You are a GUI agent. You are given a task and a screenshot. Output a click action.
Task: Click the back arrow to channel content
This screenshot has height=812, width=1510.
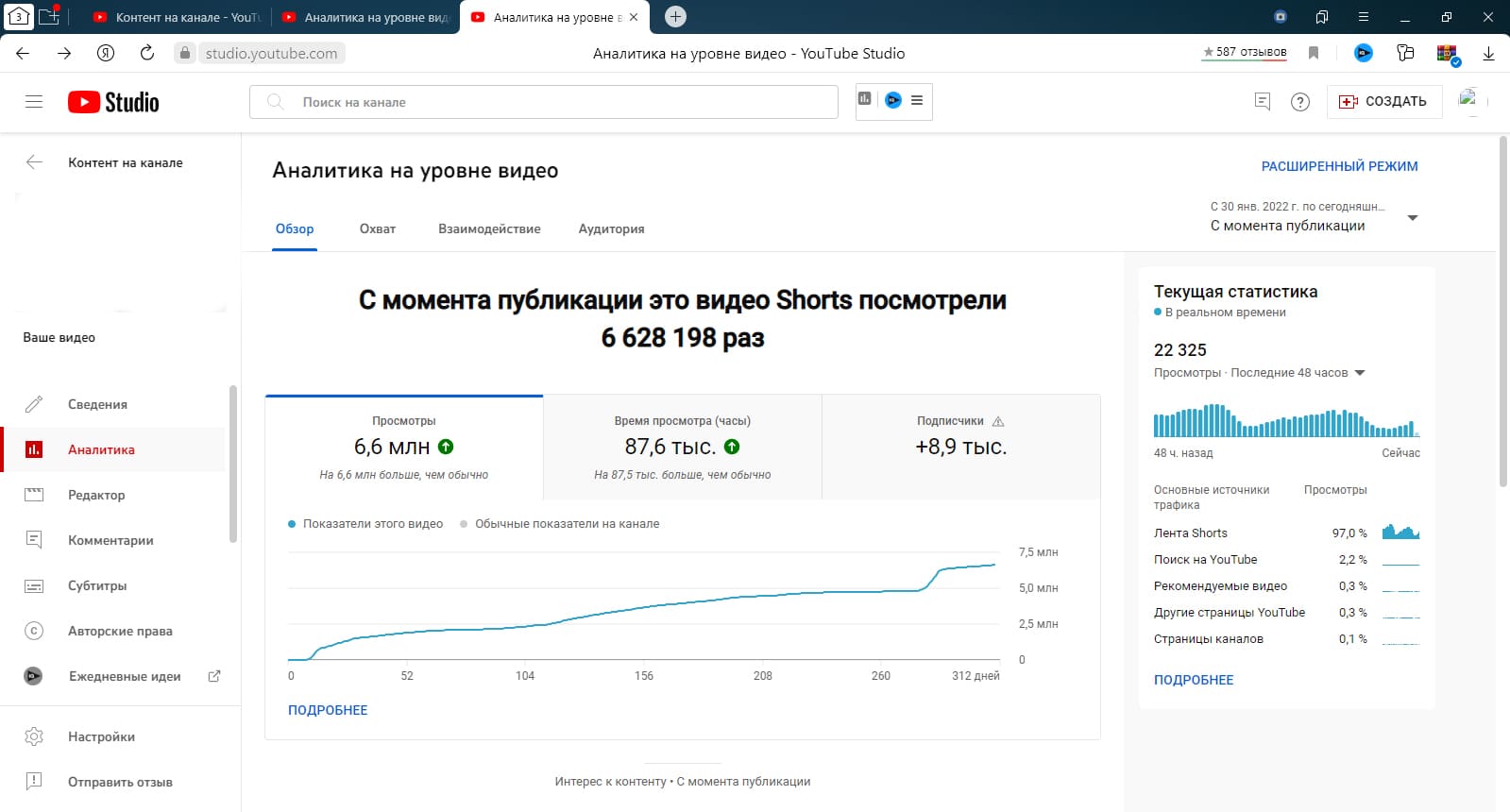click(34, 162)
